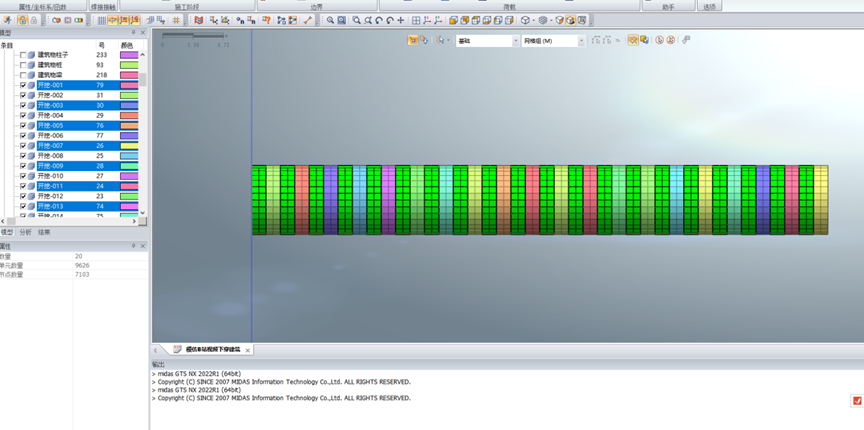Switch to the 分析 tab

25,233
